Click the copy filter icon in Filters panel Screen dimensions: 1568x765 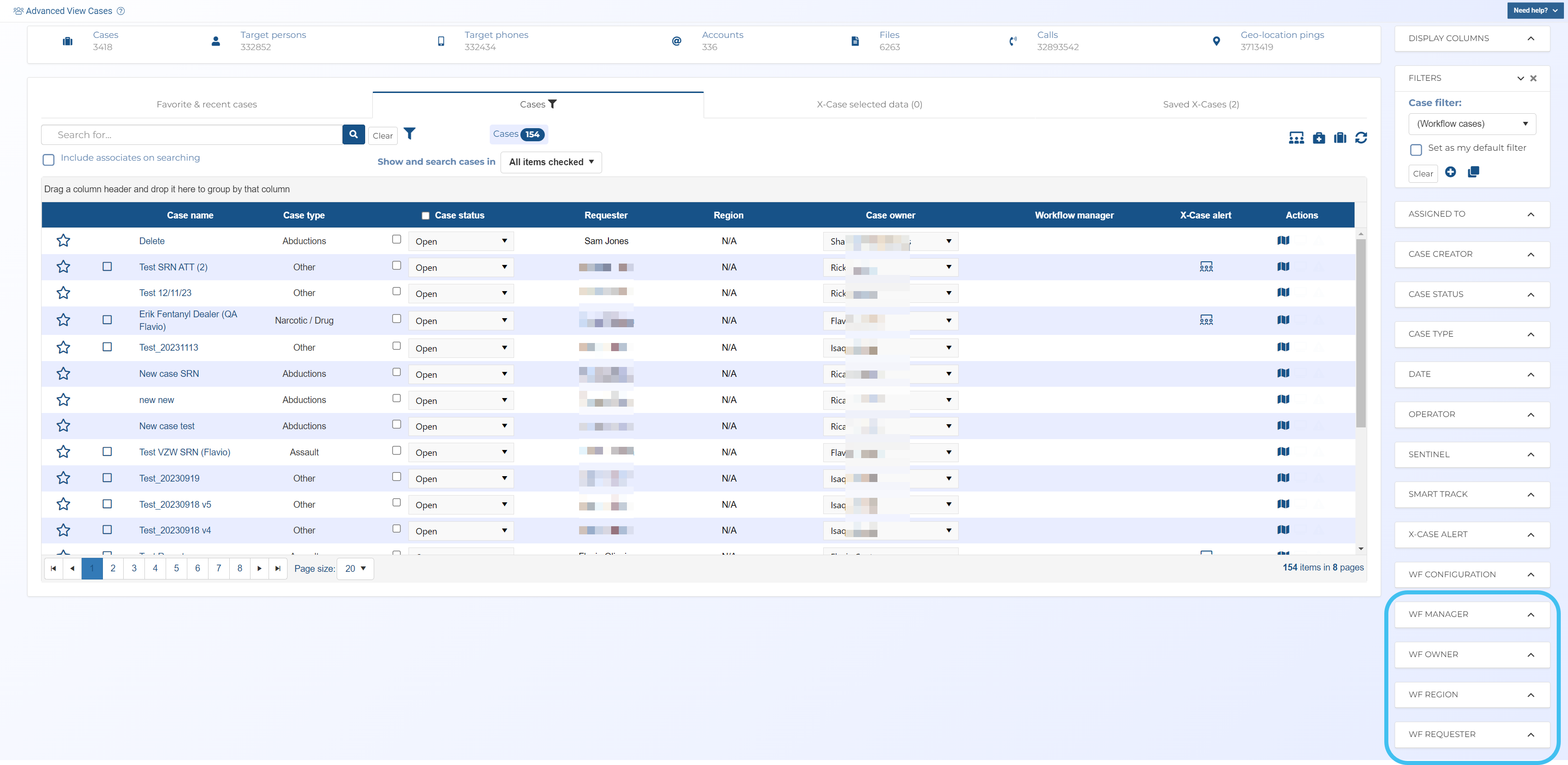[x=1474, y=172]
